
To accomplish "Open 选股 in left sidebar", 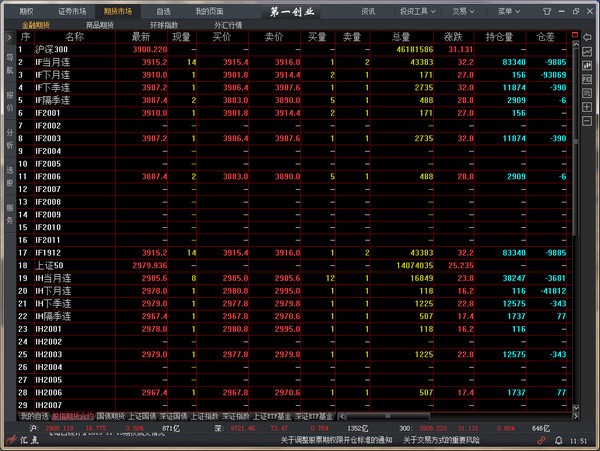I will [10, 176].
